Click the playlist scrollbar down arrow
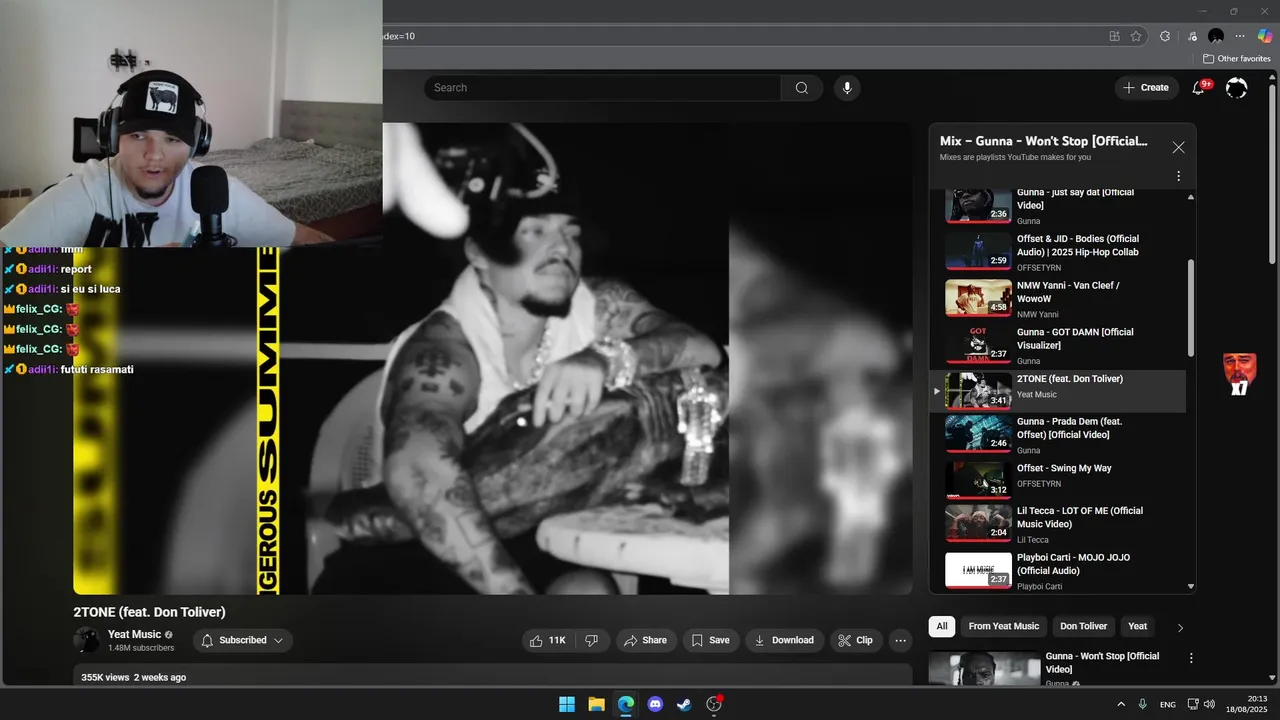Viewport: 1280px width, 720px height. point(1190,587)
